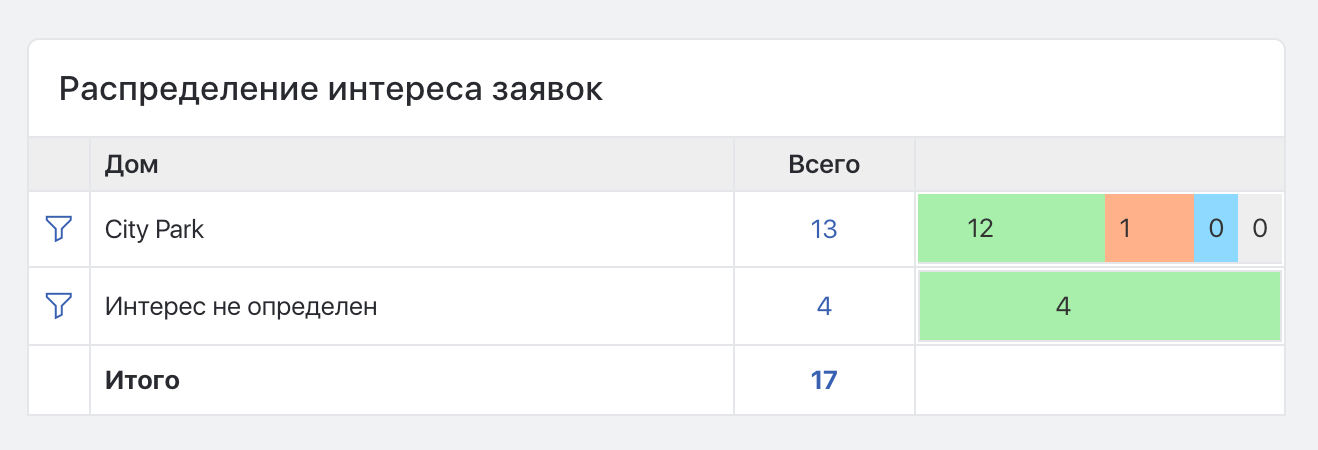Select the green bar showing 4
The width and height of the screenshot is (1318, 450).
pyautogui.click(x=1099, y=306)
